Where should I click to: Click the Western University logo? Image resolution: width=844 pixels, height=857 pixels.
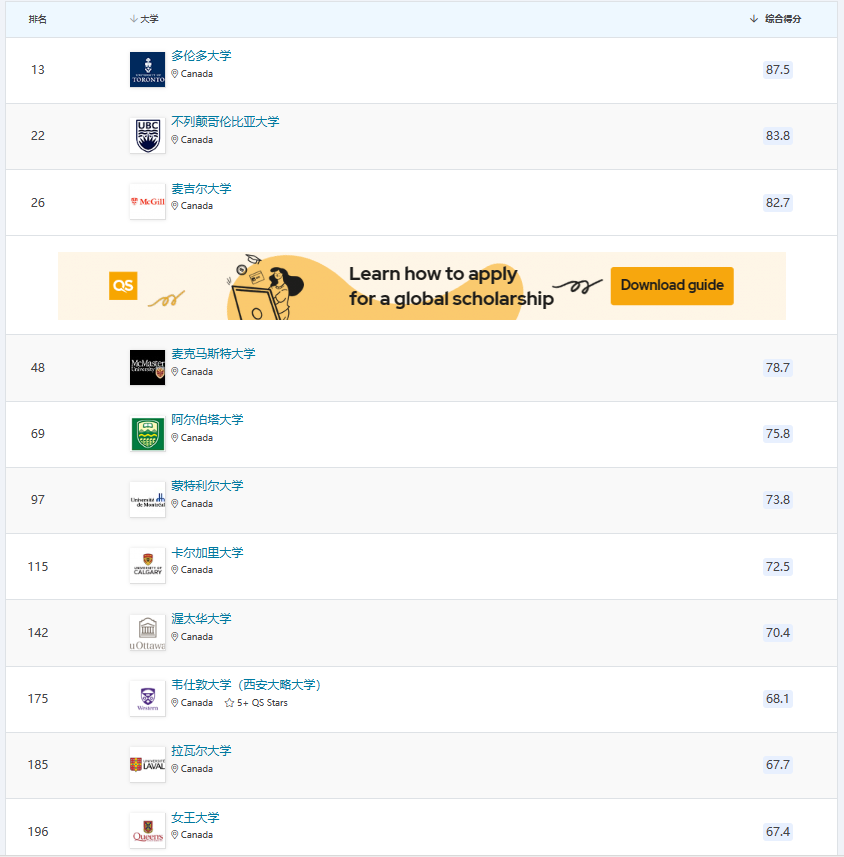coord(148,698)
